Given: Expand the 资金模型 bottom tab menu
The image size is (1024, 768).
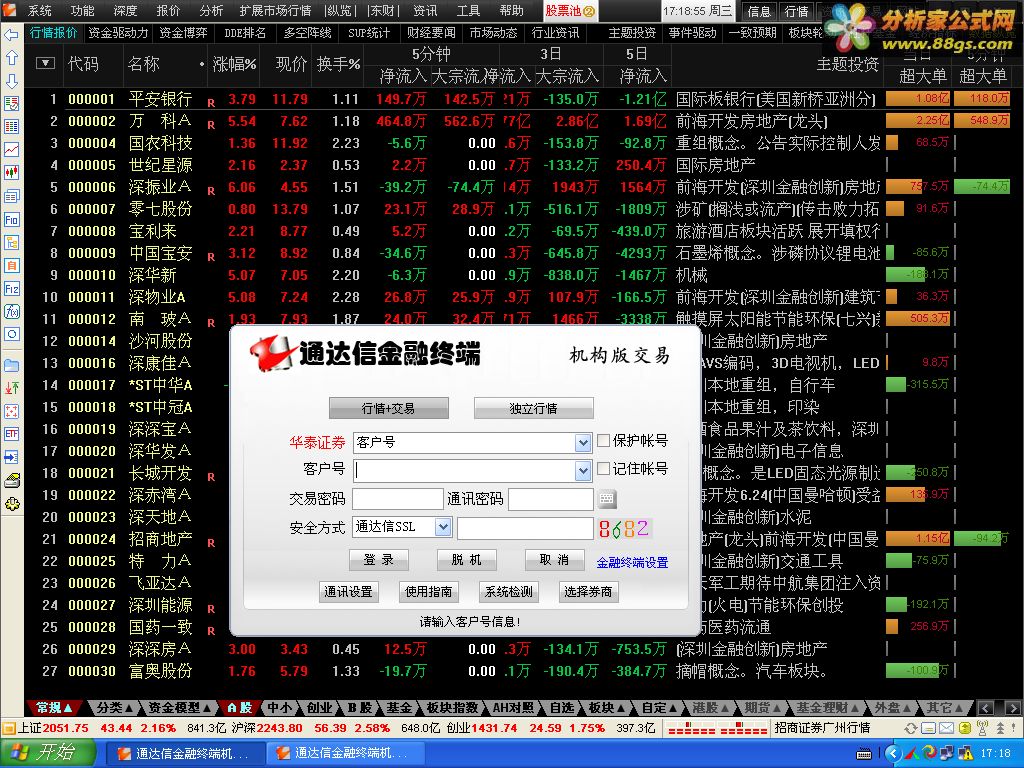Looking at the screenshot, I should pos(180,707).
